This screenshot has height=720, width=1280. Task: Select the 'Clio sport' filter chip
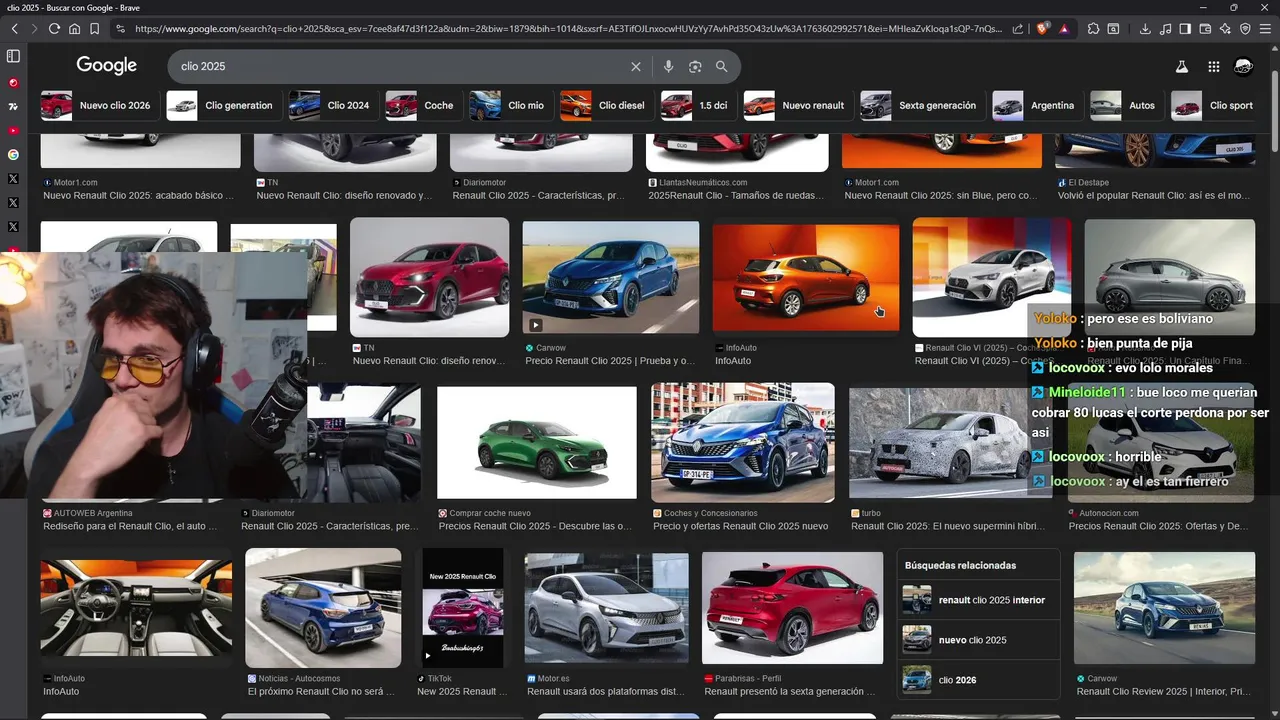tap(1215, 105)
